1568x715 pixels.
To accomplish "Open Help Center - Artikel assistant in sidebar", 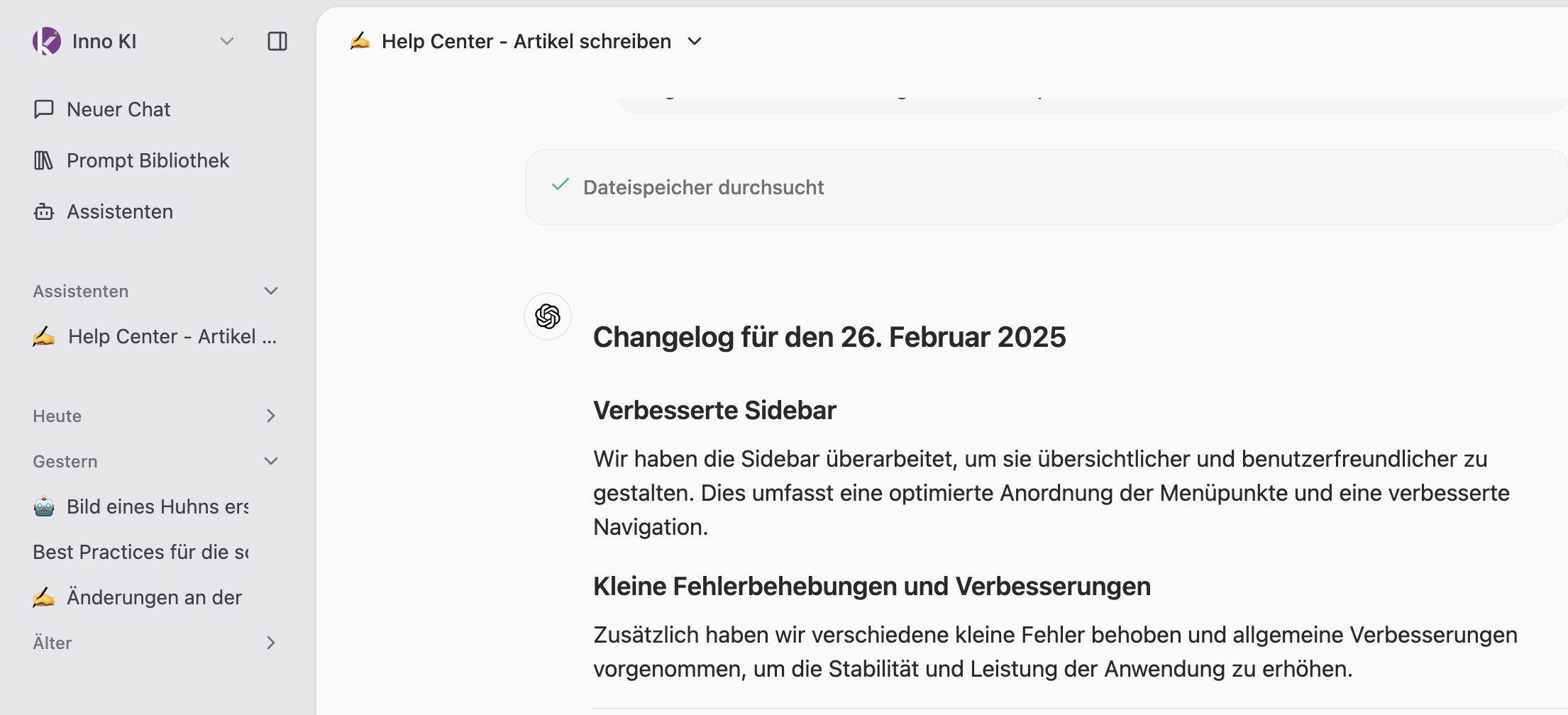I will (172, 336).
